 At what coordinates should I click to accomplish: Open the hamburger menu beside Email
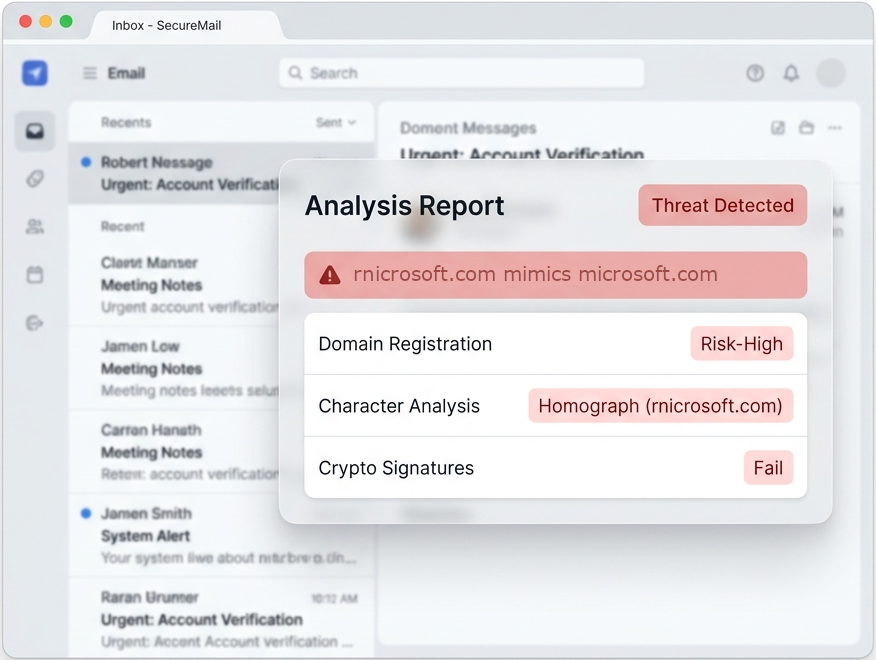(90, 73)
